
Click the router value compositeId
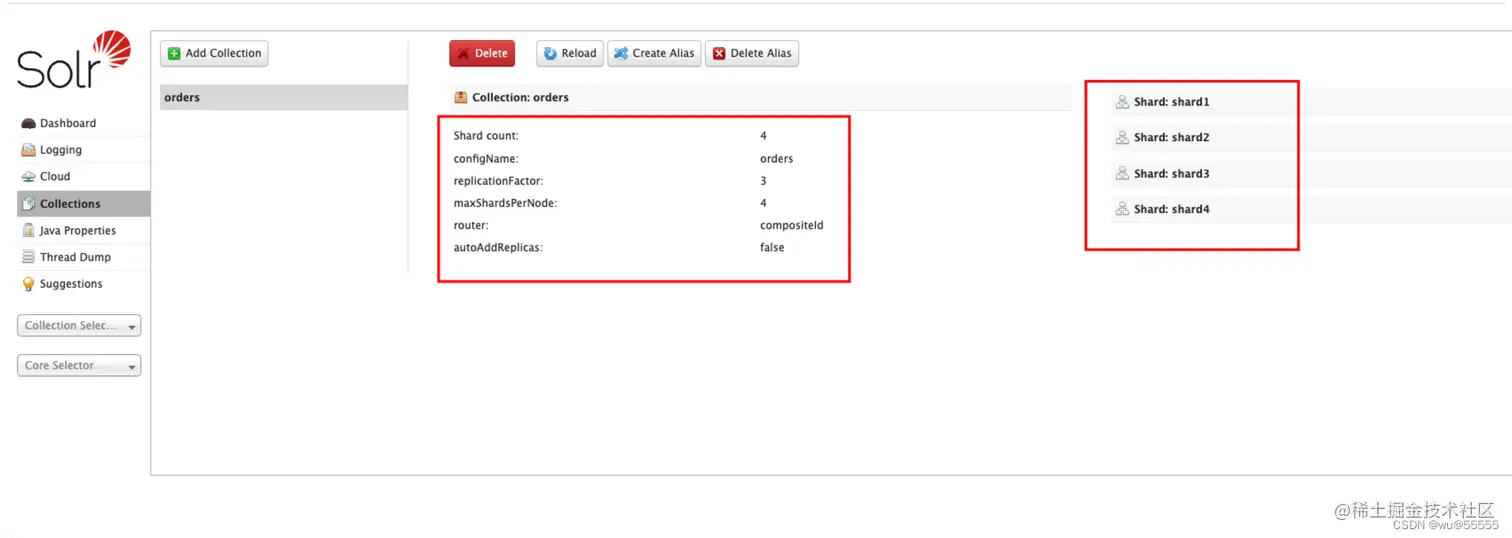[x=792, y=226]
